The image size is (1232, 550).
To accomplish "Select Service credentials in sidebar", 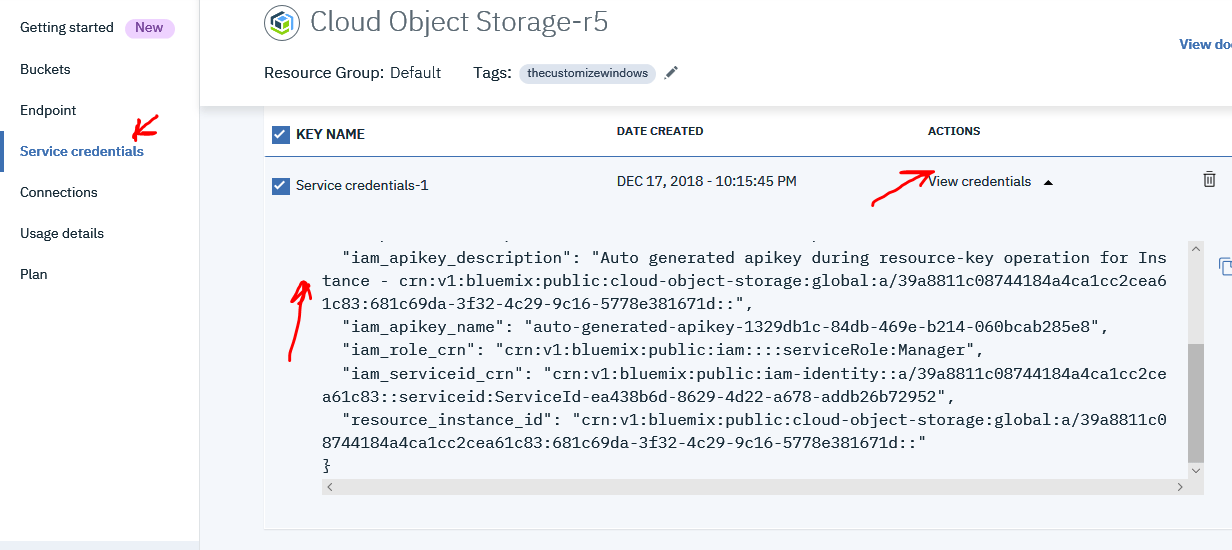I will click(82, 151).
